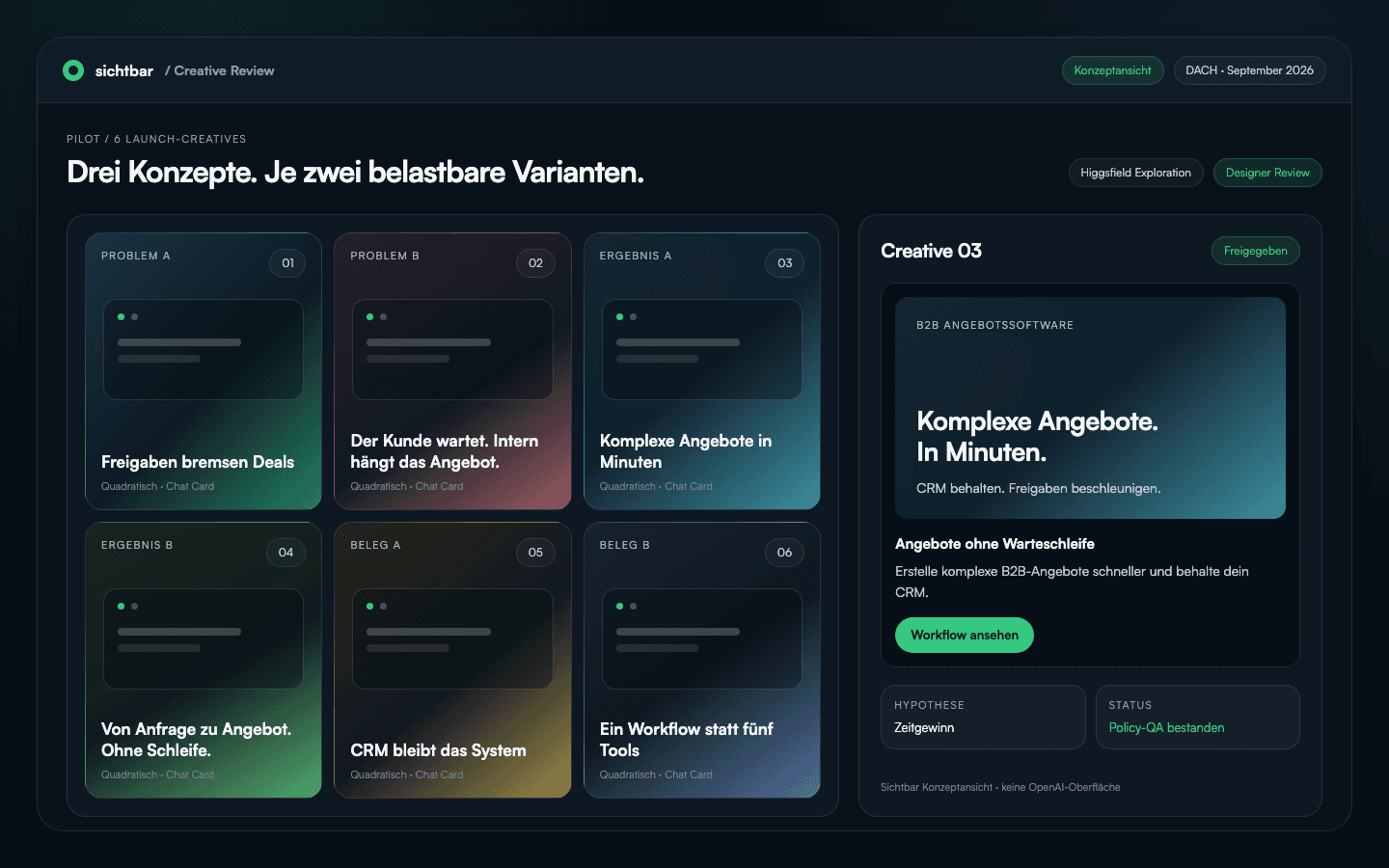
Task: Click the Workflow ansehen button
Action: point(965,635)
